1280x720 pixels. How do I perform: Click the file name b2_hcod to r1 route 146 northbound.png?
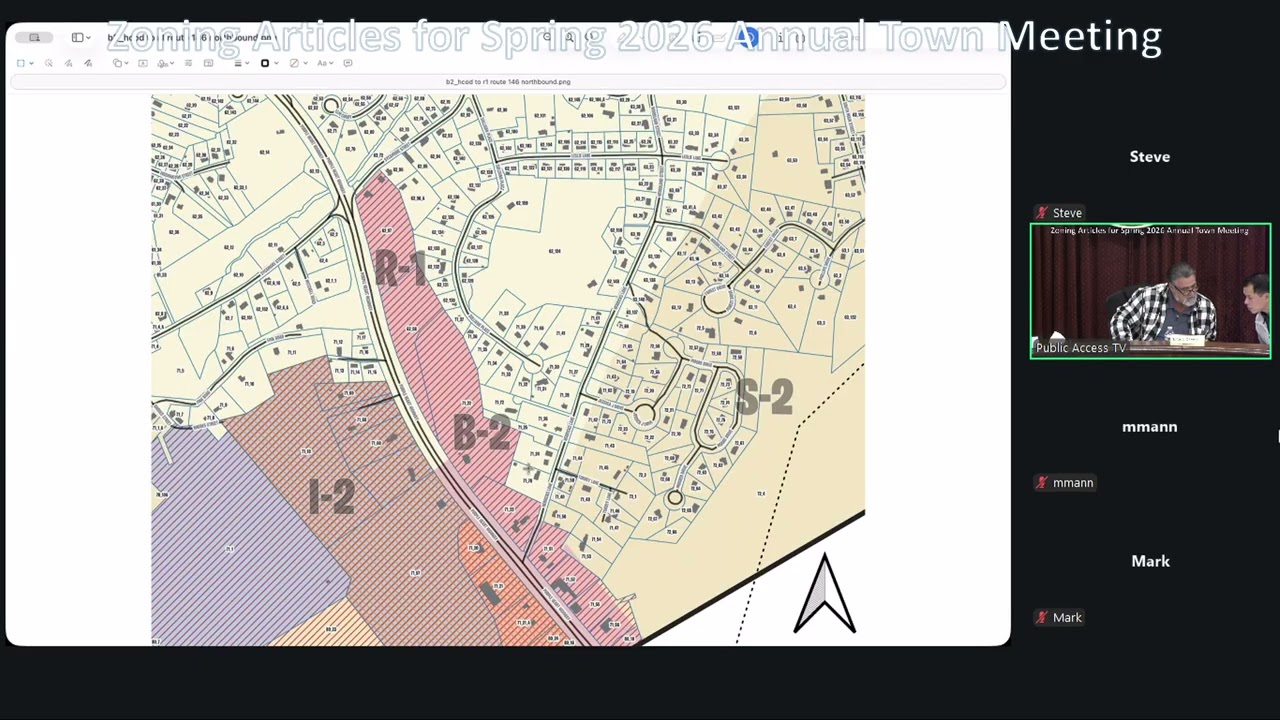508,82
